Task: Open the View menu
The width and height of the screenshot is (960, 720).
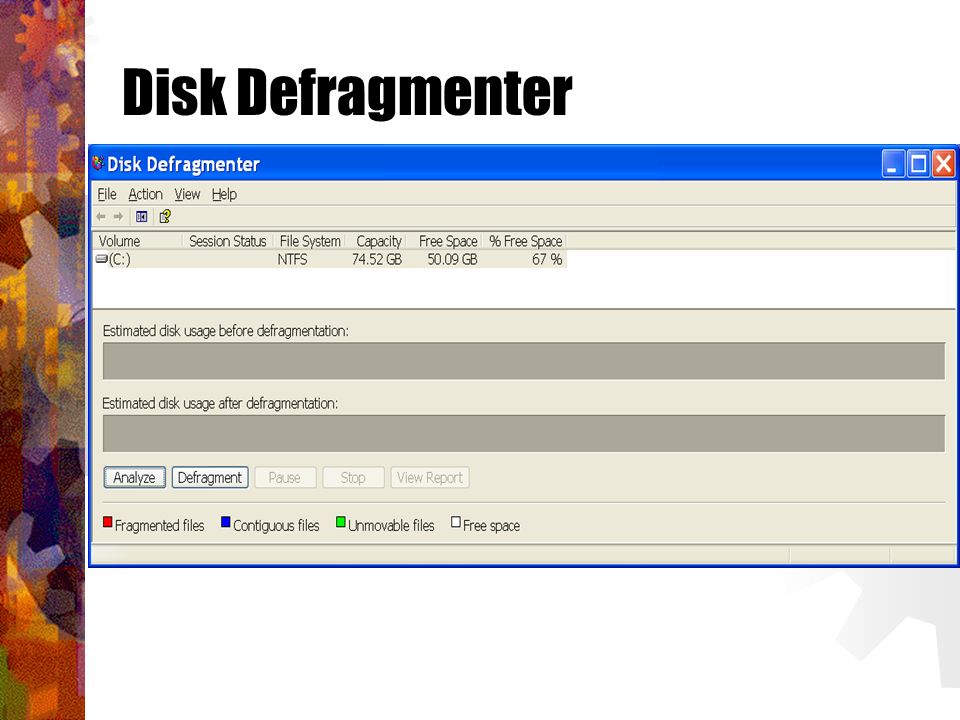Action: click(187, 195)
